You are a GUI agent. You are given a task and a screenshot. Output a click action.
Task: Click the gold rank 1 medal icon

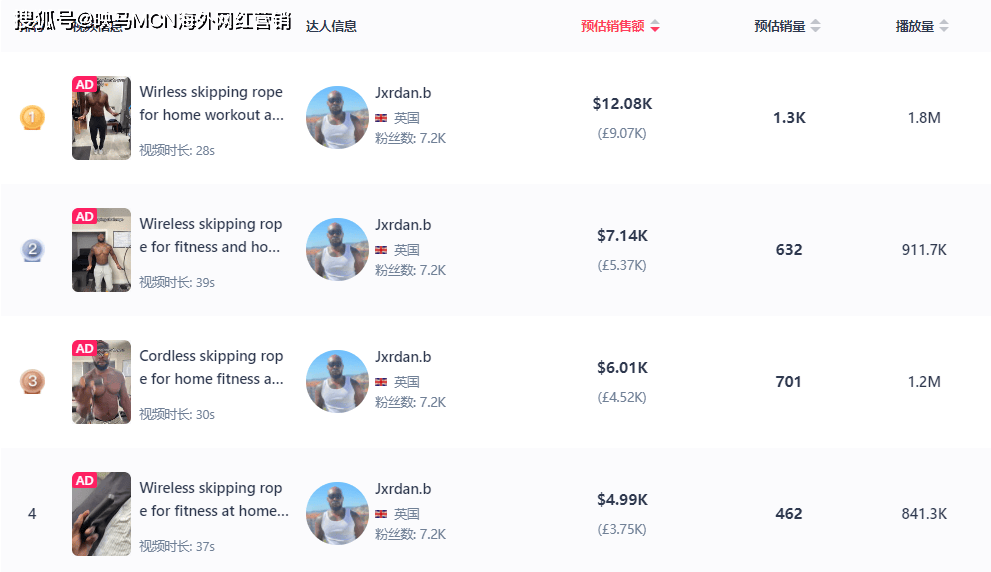pos(32,118)
